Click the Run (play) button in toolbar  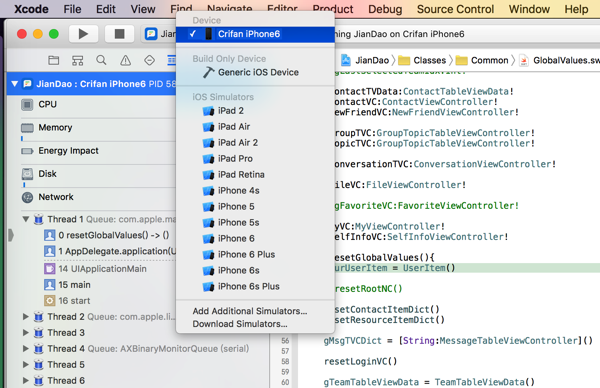tap(83, 34)
